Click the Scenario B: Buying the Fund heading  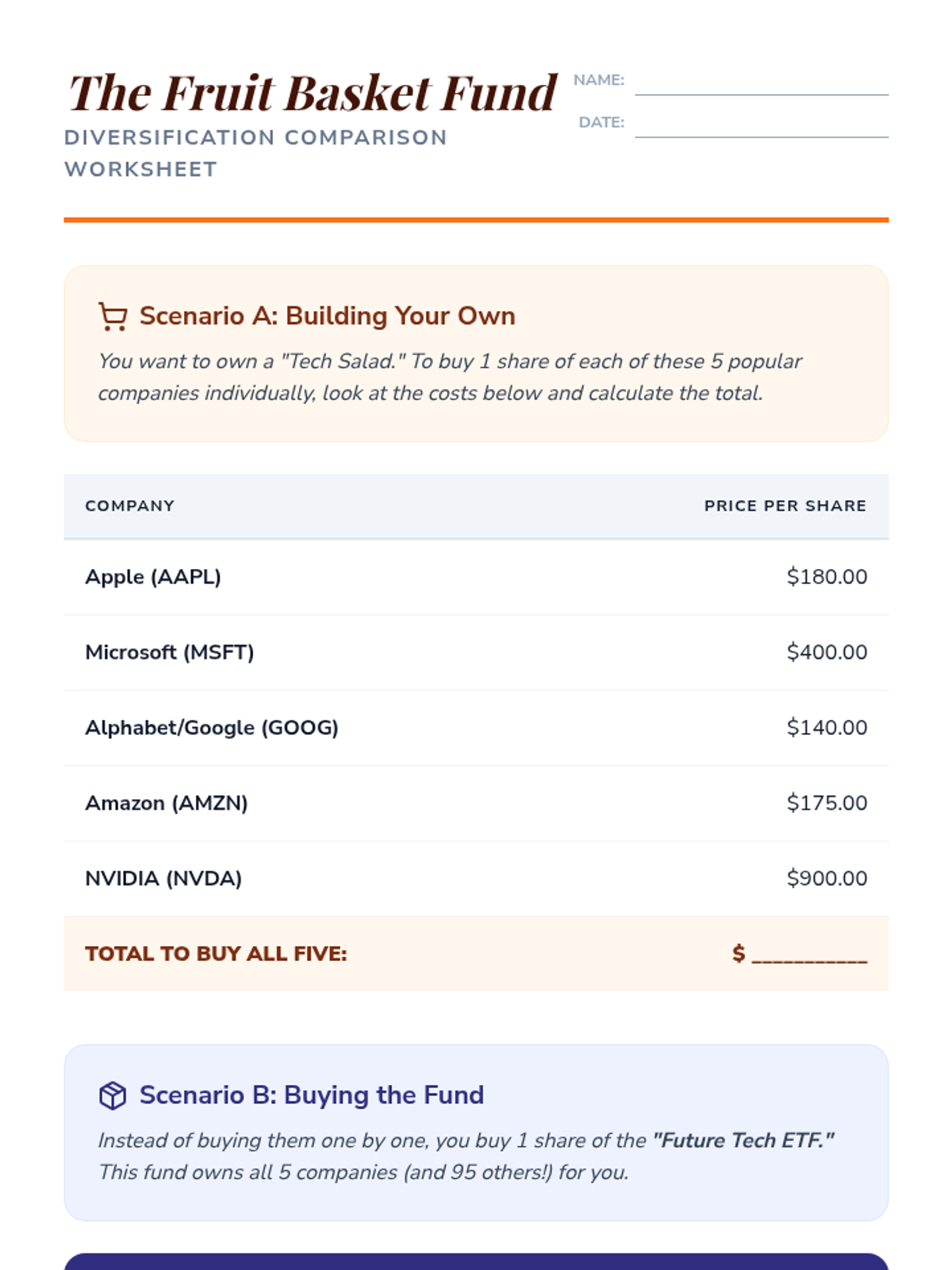tap(311, 1095)
